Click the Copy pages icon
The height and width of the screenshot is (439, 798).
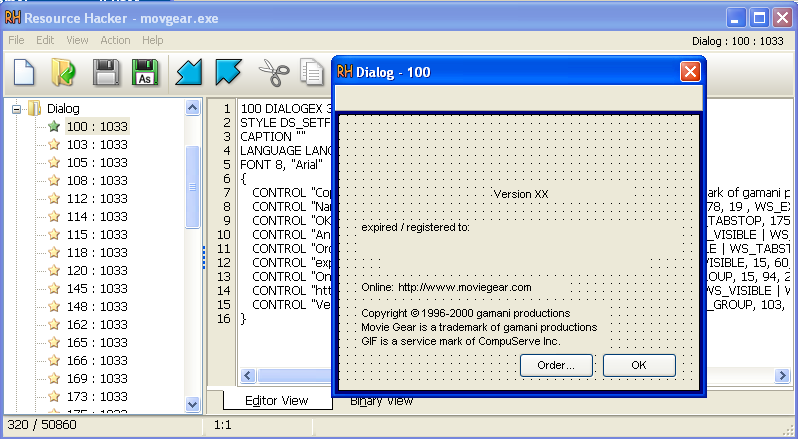[311, 72]
